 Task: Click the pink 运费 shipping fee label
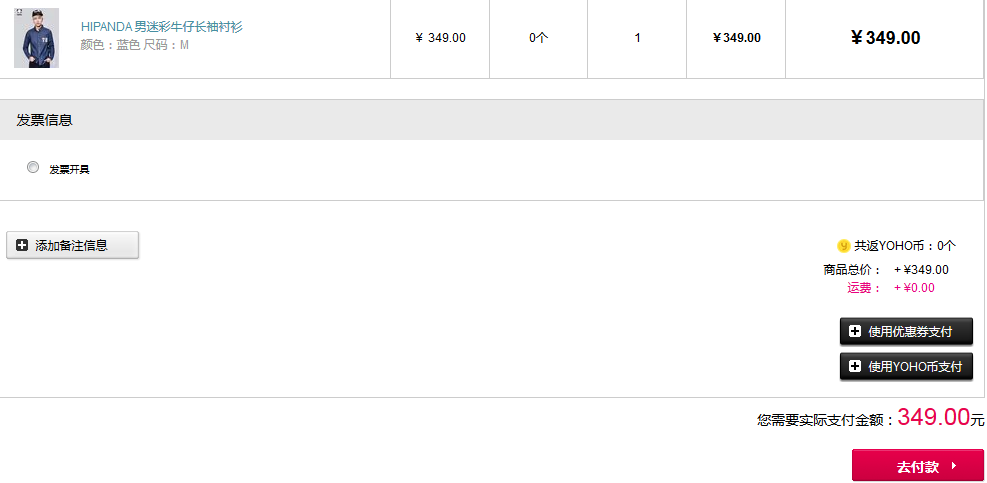(x=864, y=288)
